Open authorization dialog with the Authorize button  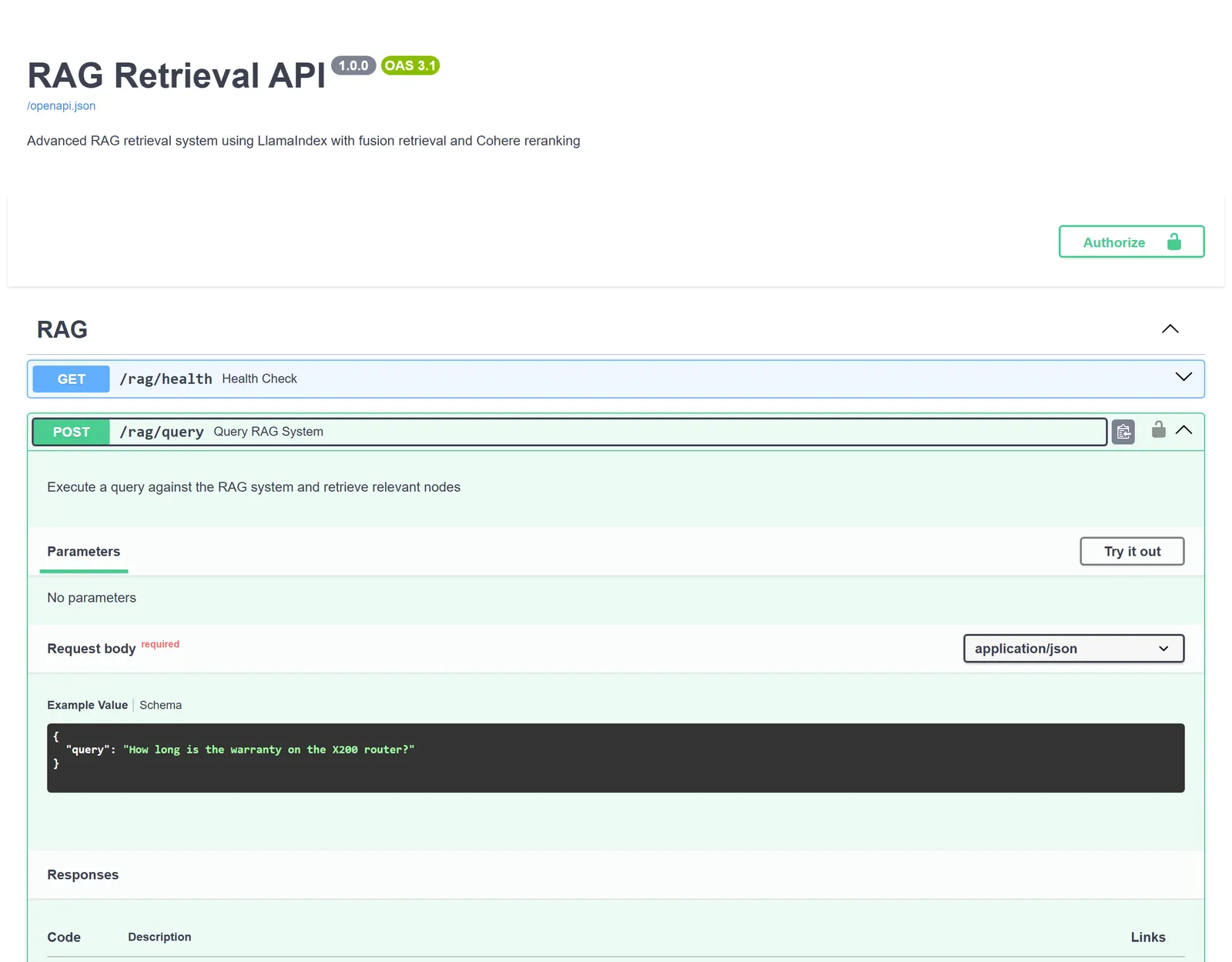point(1131,242)
